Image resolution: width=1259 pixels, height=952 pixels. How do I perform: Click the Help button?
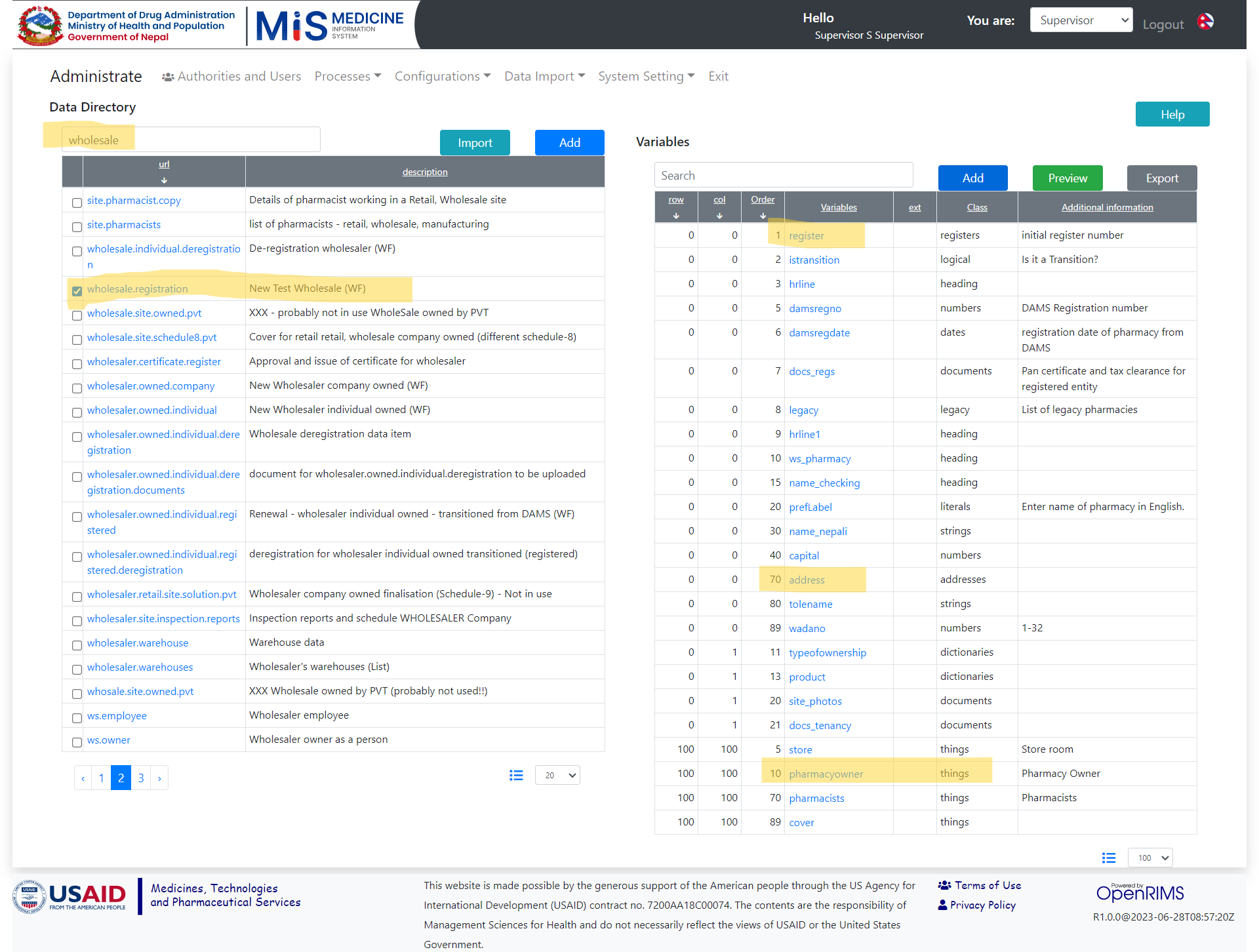(x=1172, y=115)
